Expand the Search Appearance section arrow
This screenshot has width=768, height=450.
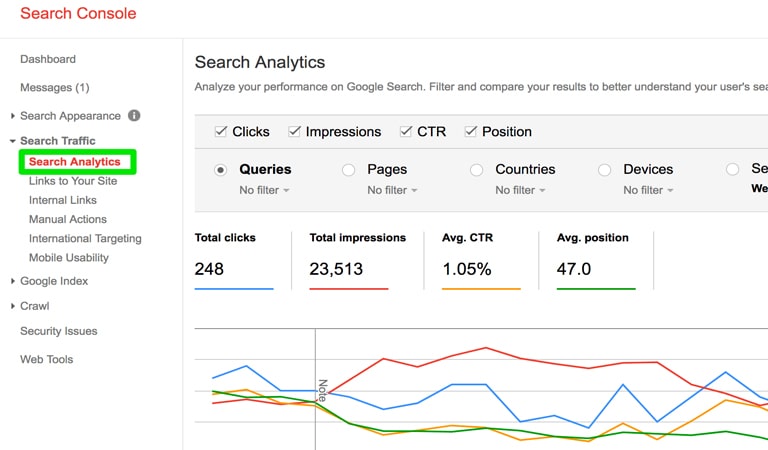click(x=13, y=116)
